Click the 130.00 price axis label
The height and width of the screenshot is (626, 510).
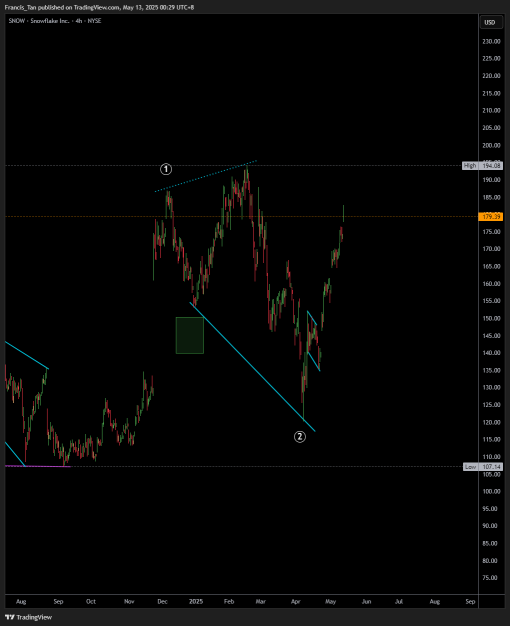pyautogui.click(x=492, y=387)
